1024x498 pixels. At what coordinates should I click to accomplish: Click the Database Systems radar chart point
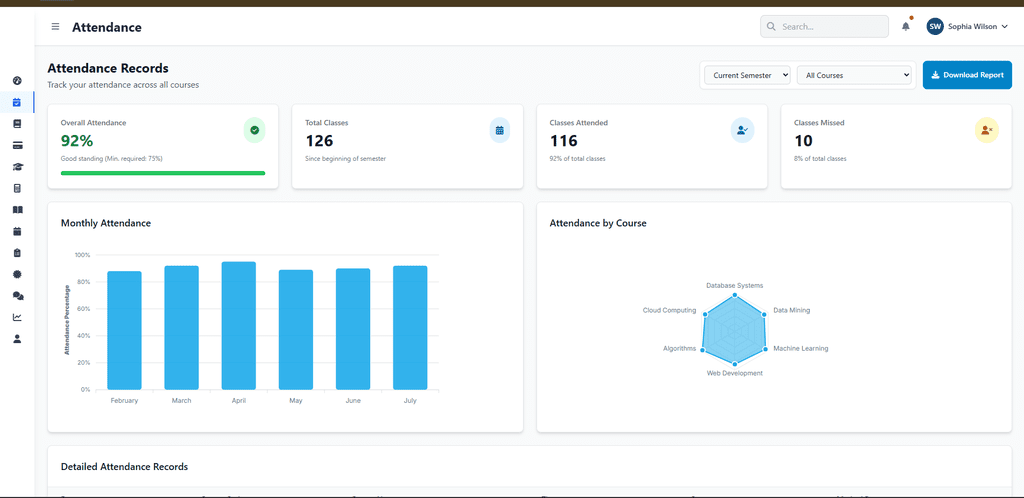click(735, 296)
